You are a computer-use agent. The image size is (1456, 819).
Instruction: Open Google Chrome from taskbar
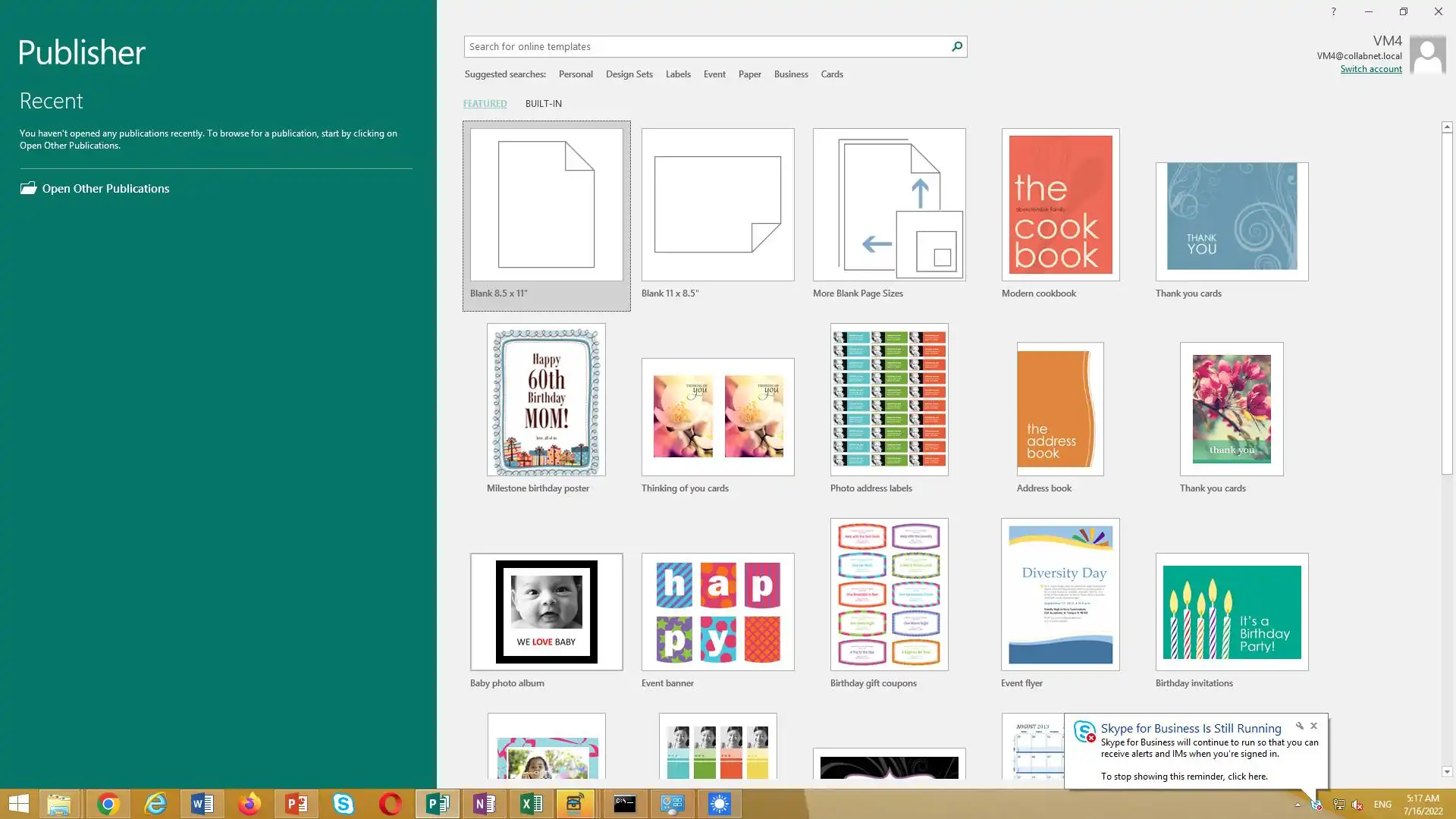(108, 804)
